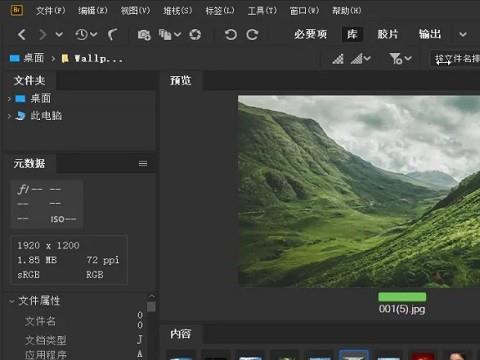The height and width of the screenshot is (360, 480).
Task: Open the 视图(V) menu
Action: click(x=135, y=11)
